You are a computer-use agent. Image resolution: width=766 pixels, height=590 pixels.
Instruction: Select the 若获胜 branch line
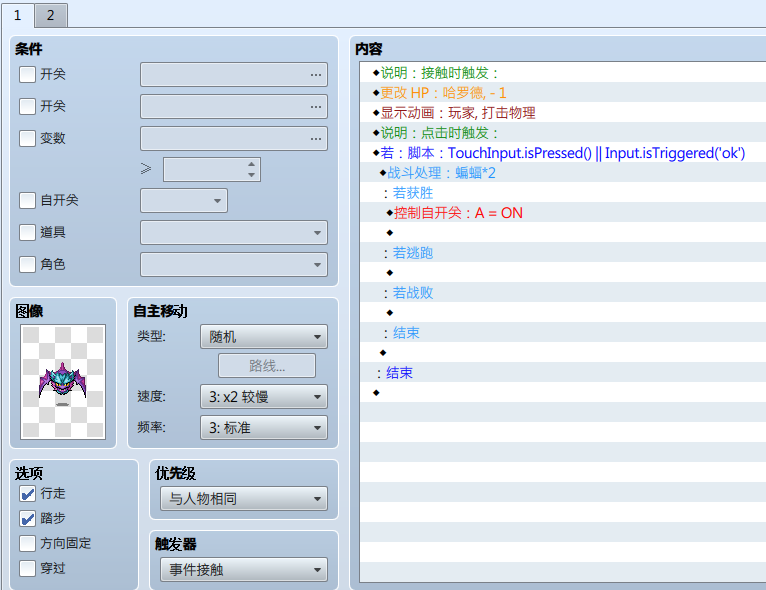[563, 193]
